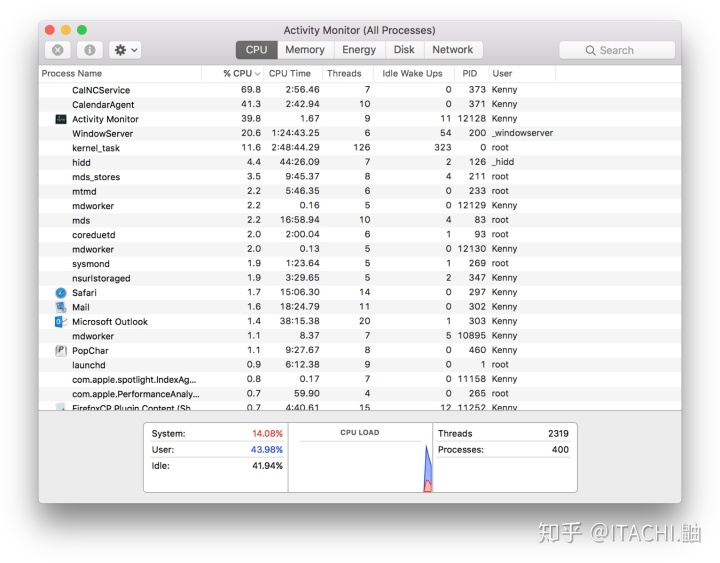Open the process info inspector icon
Viewport: 720px width, 563px height.
[90, 50]
